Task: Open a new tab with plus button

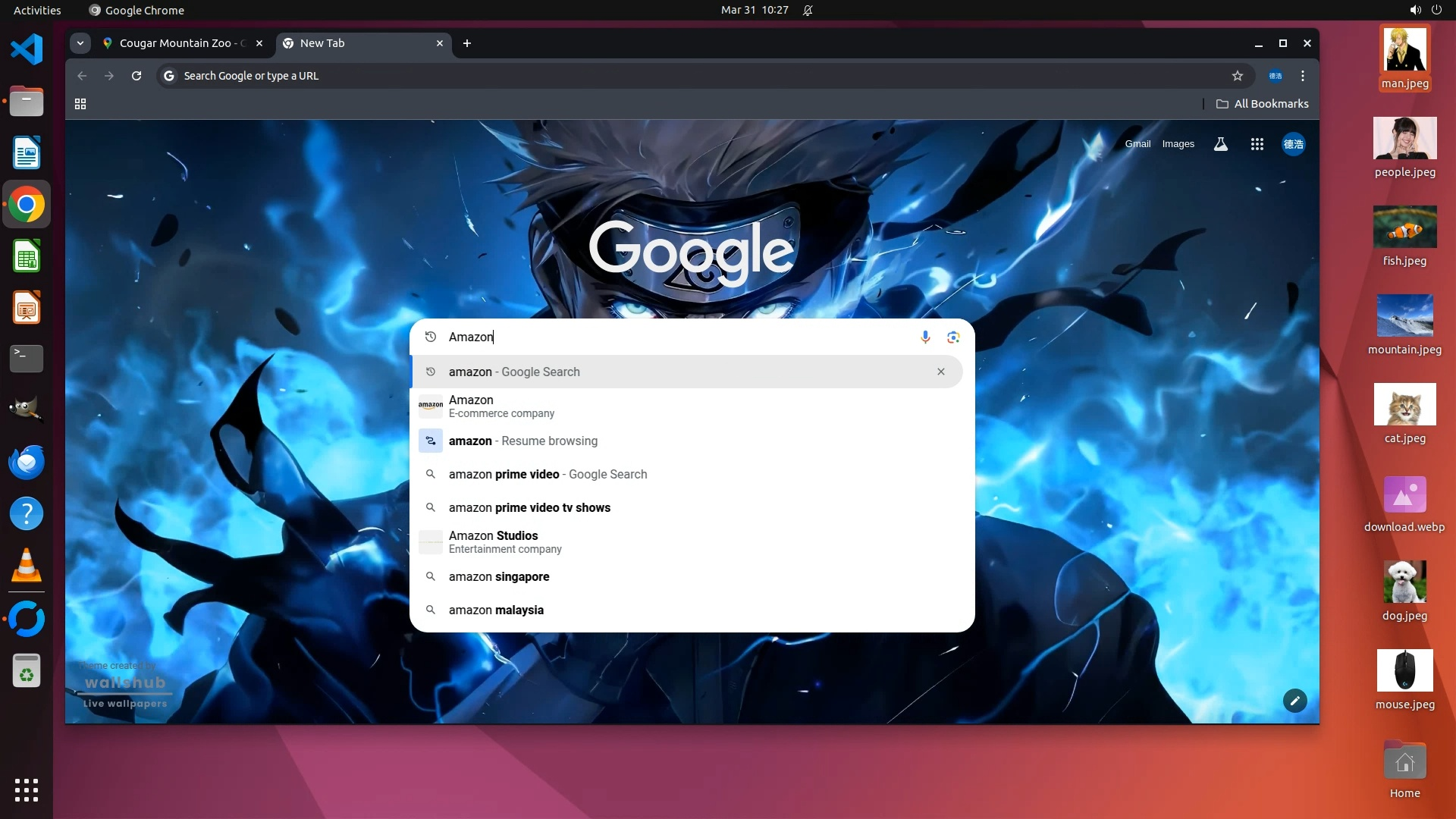Action: click(x=467, y=43)
